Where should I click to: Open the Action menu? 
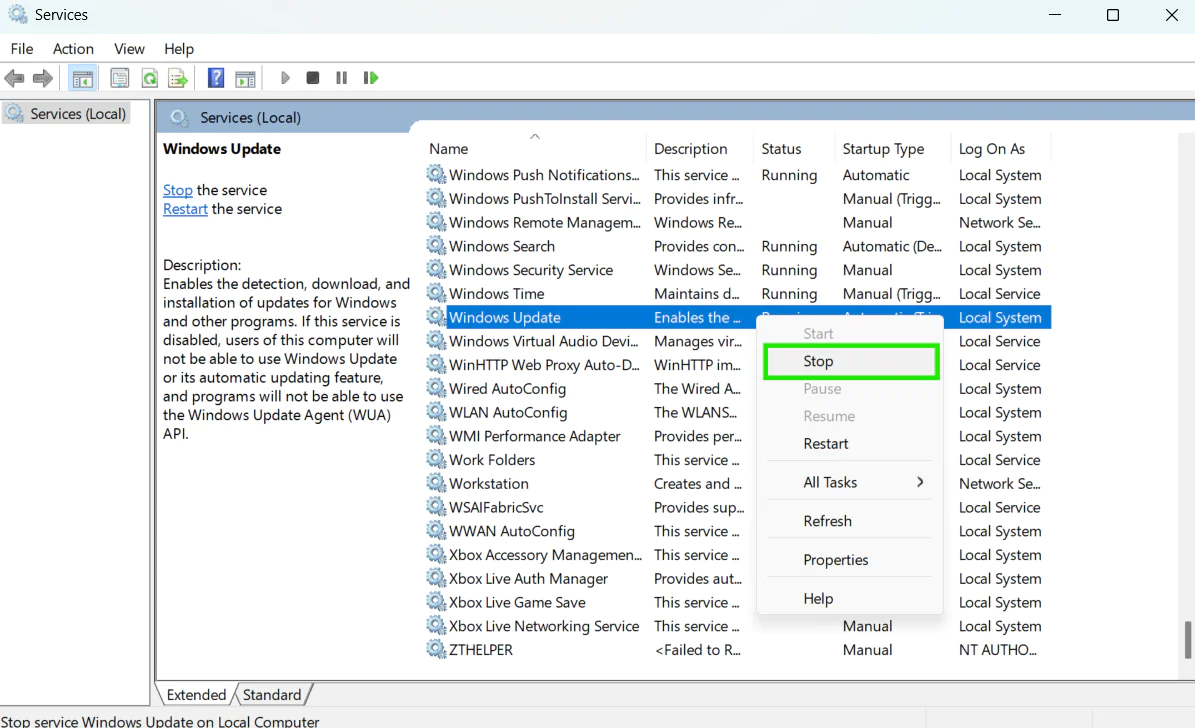coord(73,49)
